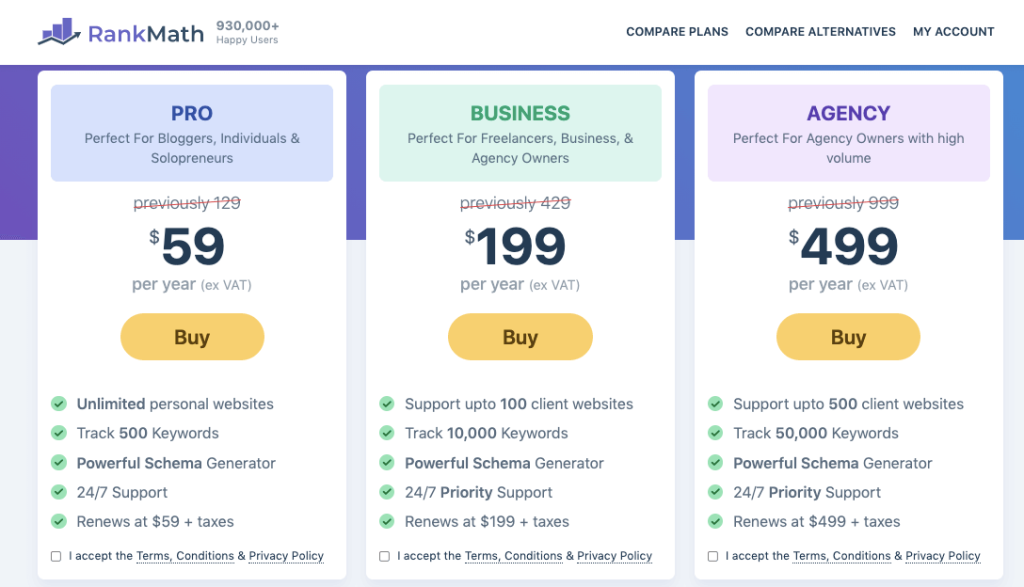Click checkmark beside Renews at $499
This screenshot has width=1024, height=587.
point(716,522)
